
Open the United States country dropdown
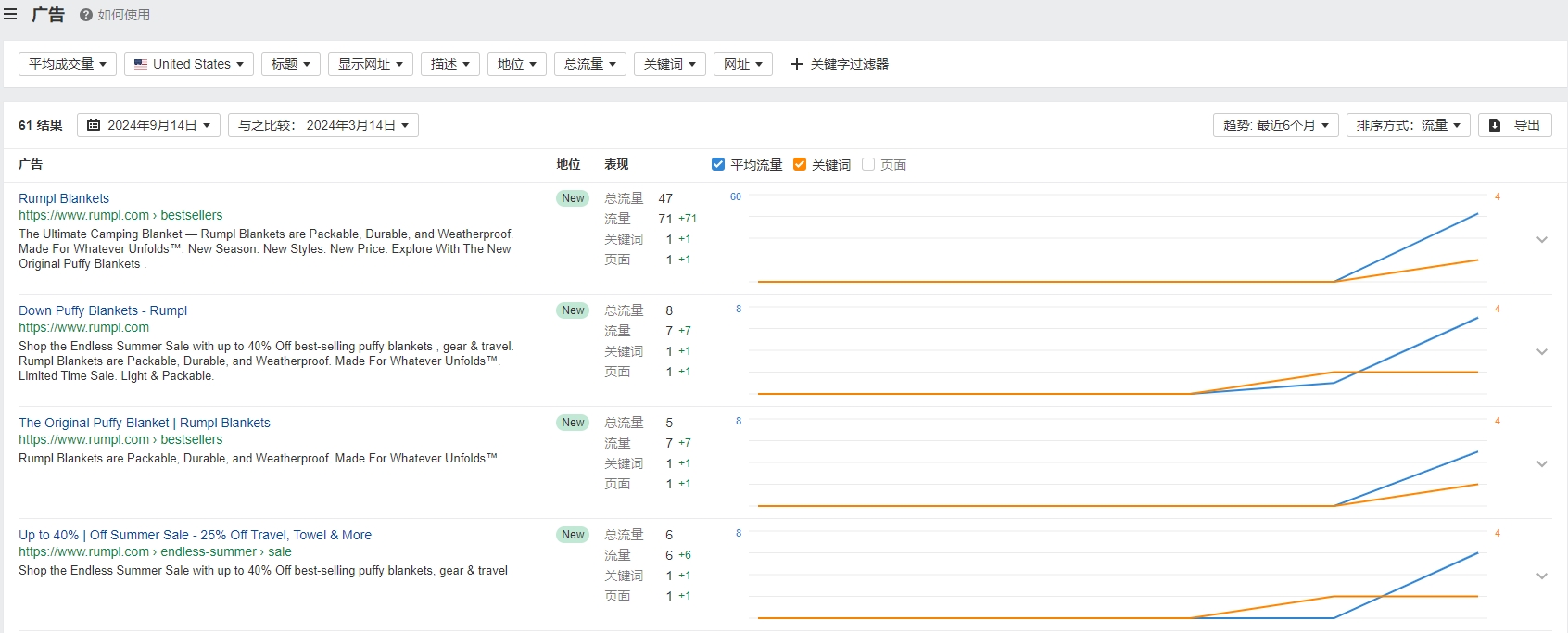189,64
